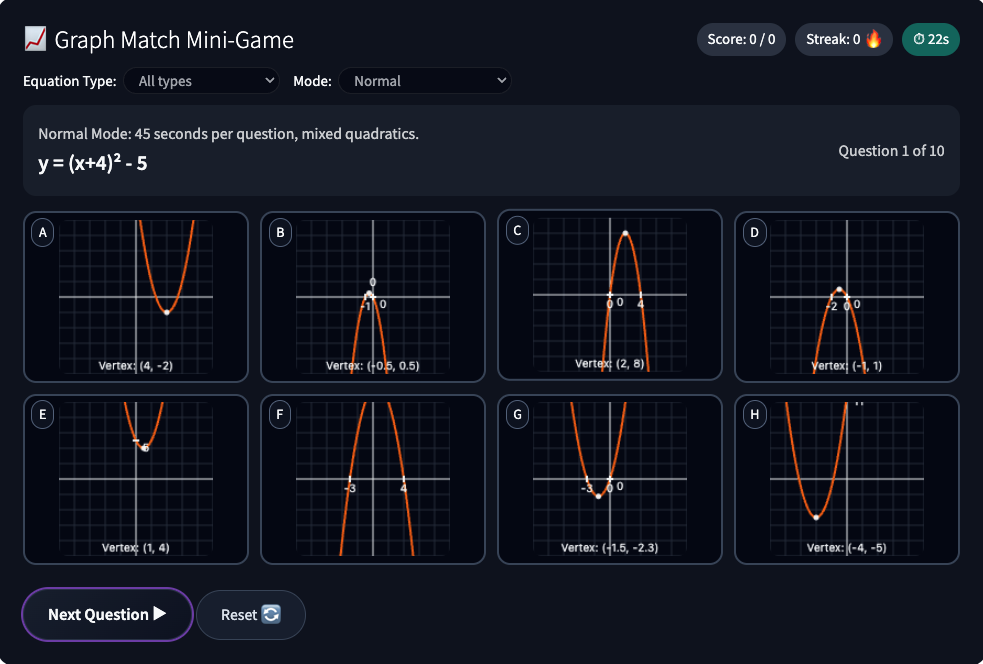This screenshot has height=664, width=983.
Task: Click the letter H badge on last graph
Action: (753, 417)
